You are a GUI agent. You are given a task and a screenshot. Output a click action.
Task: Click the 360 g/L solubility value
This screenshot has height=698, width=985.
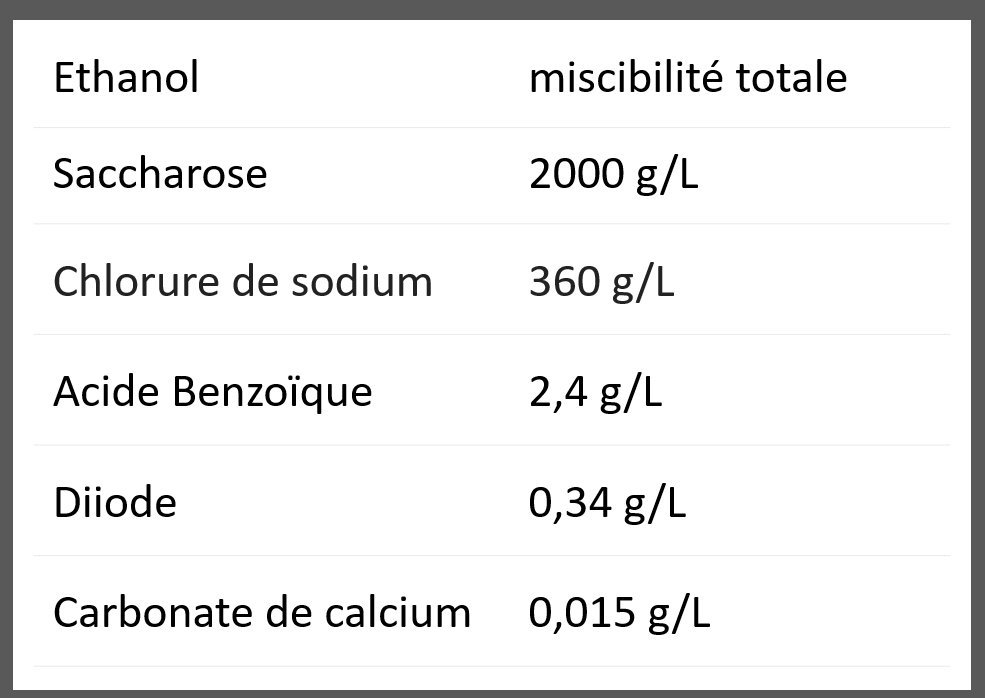coord(602,283)
